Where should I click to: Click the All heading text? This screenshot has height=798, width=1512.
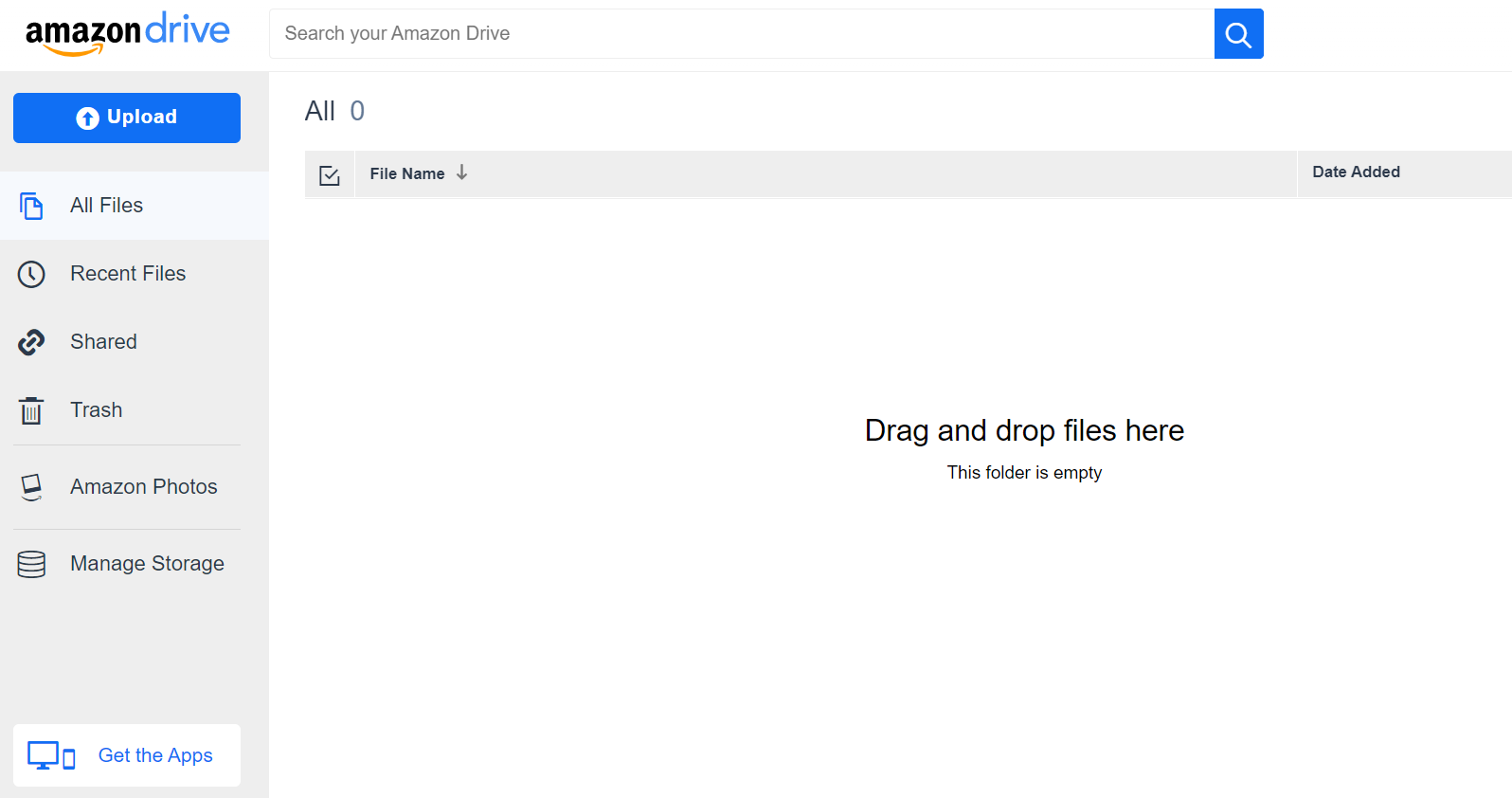click(x=320, y=111)
